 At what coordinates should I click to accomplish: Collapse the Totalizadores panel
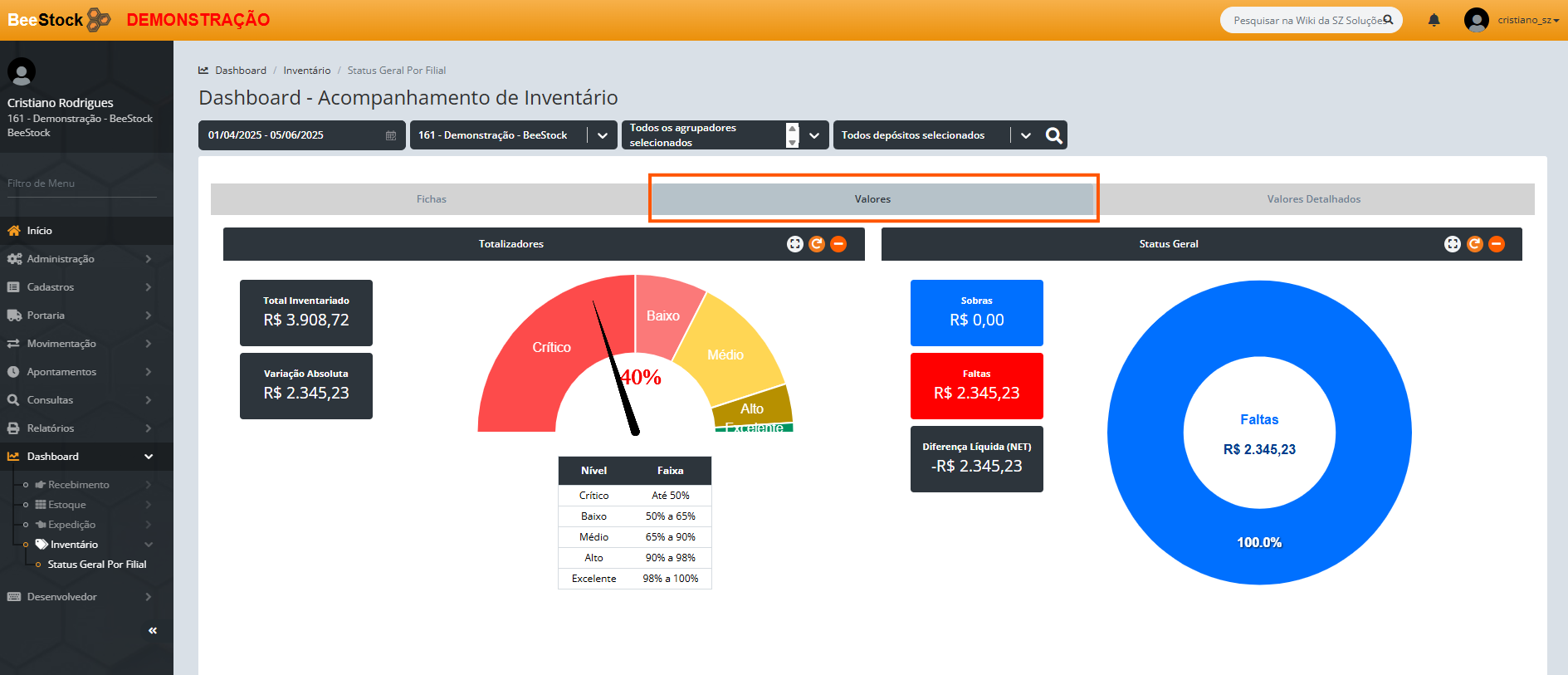(838, 244)
